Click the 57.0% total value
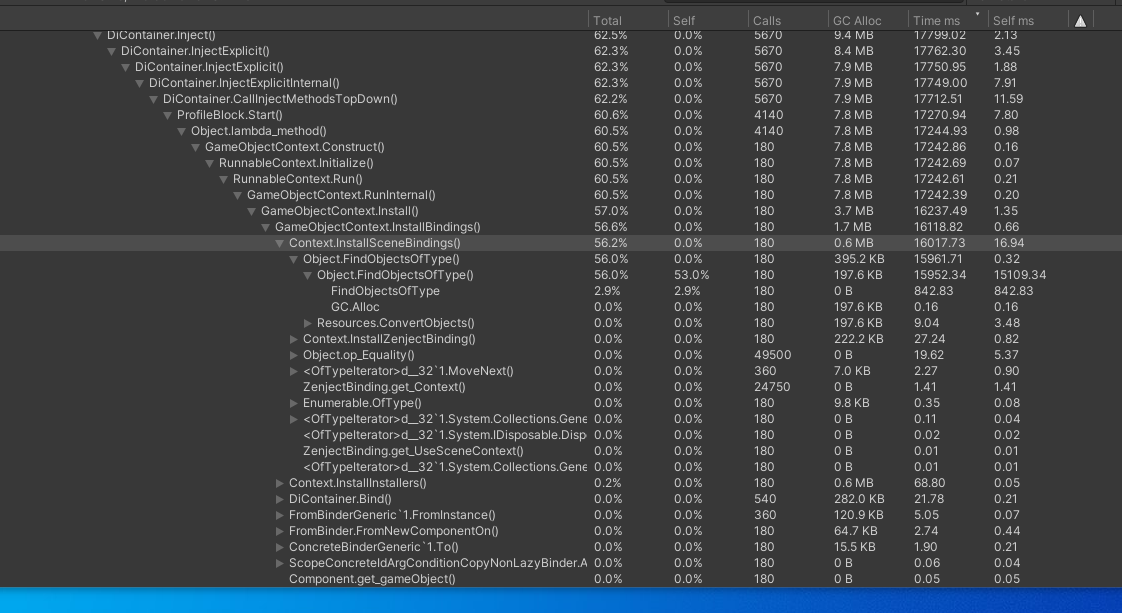 tap(611, 211)
